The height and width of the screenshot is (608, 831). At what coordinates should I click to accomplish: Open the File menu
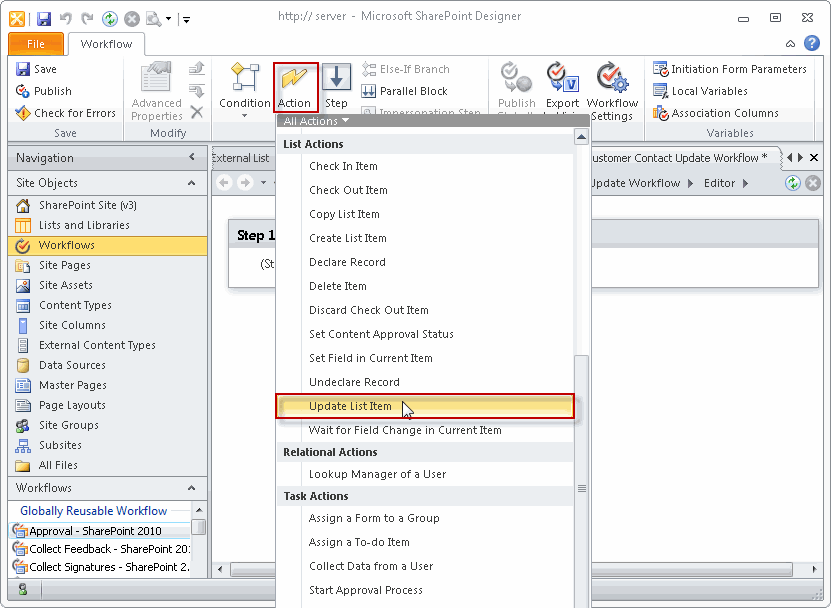coord(35,43)
